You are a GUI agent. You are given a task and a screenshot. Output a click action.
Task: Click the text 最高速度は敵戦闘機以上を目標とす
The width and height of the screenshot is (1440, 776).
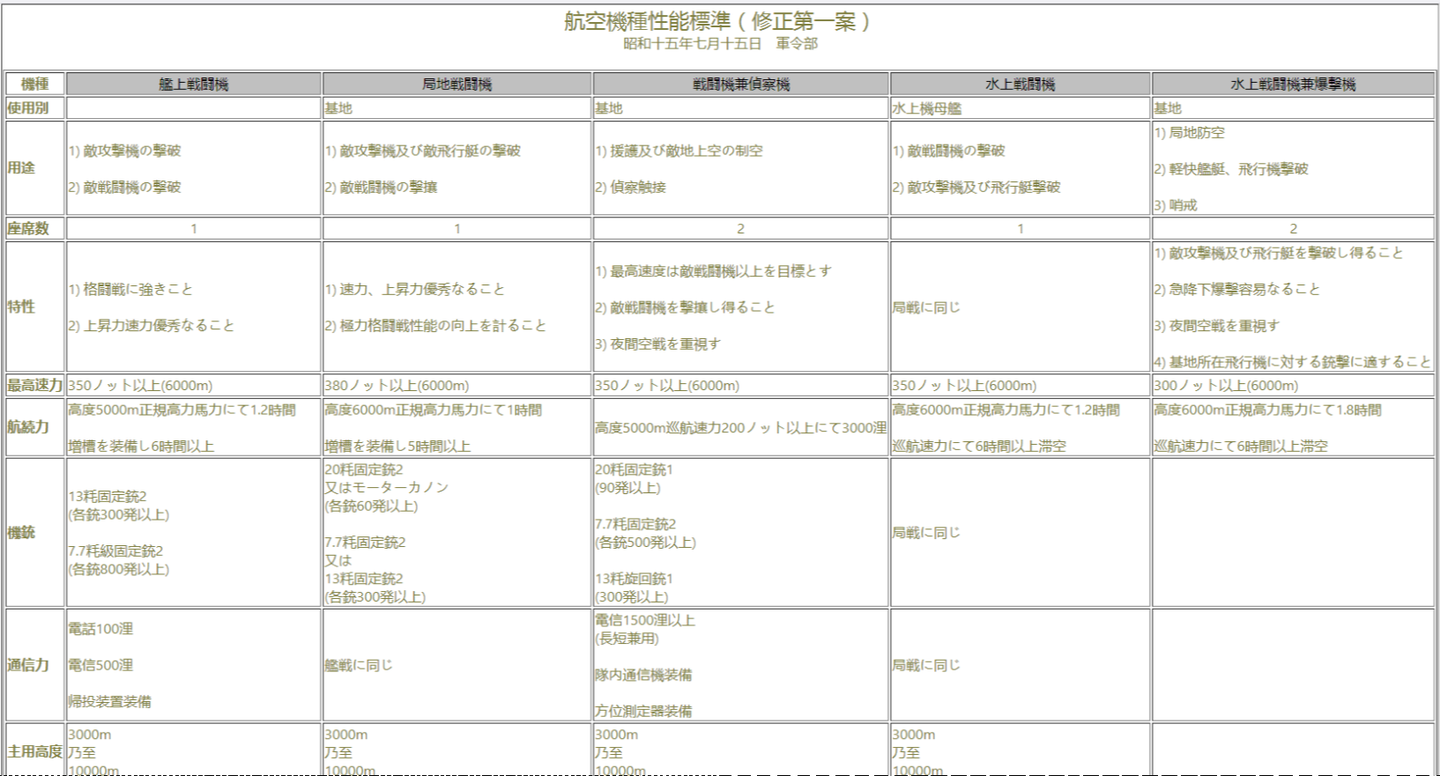[x=721, y=271]
